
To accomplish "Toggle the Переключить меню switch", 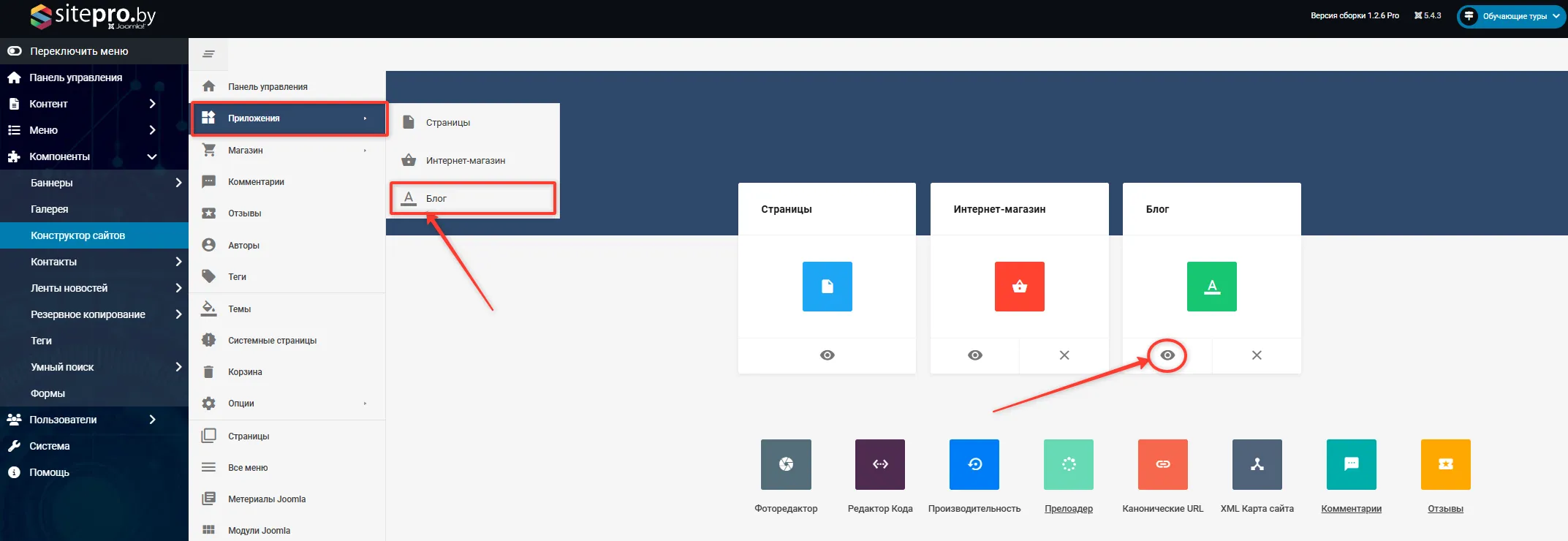I will (x=15, y=51).
